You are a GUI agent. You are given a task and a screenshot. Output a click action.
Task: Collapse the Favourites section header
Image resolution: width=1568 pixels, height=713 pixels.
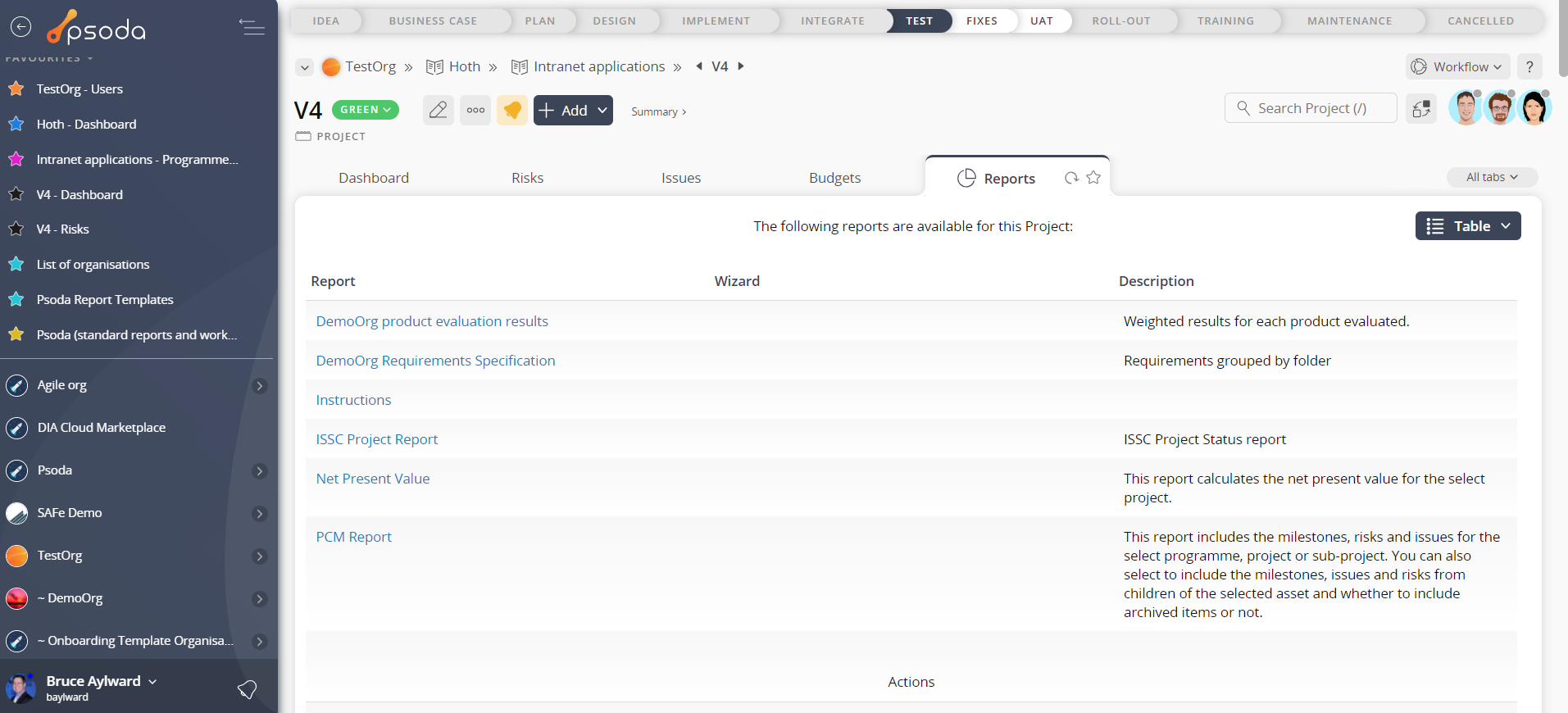(49, 58)
